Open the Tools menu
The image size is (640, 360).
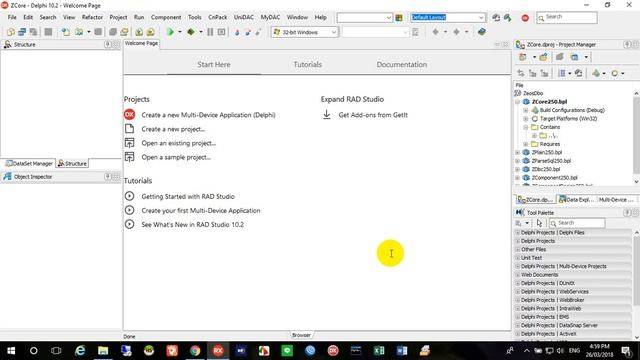[195, 17]
